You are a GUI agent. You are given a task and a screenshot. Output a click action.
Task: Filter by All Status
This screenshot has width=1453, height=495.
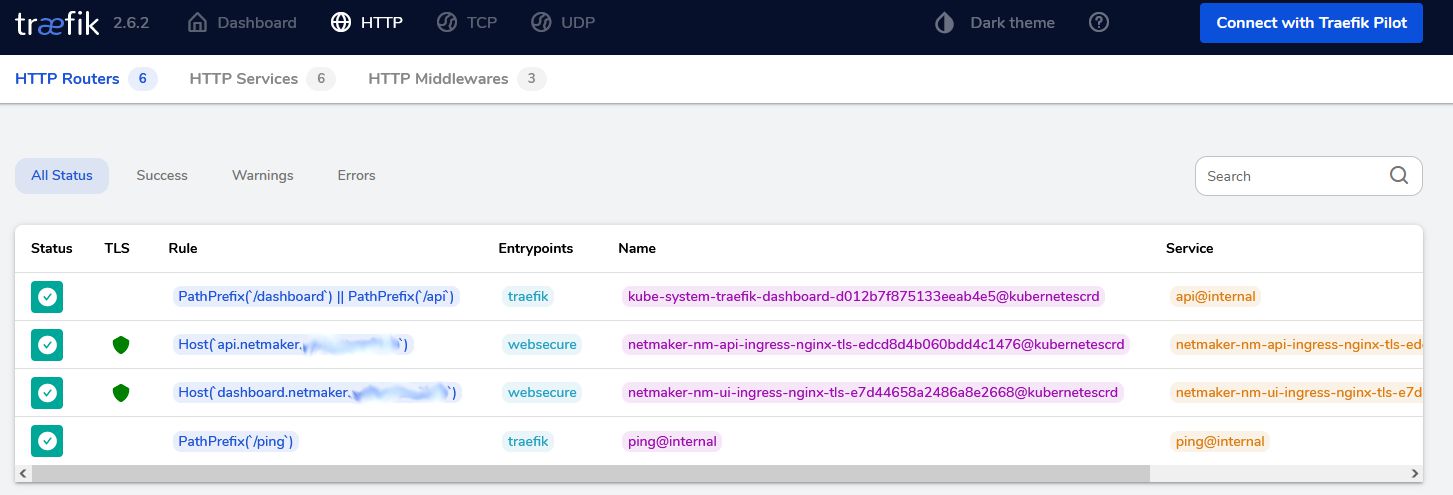(62, 175)
